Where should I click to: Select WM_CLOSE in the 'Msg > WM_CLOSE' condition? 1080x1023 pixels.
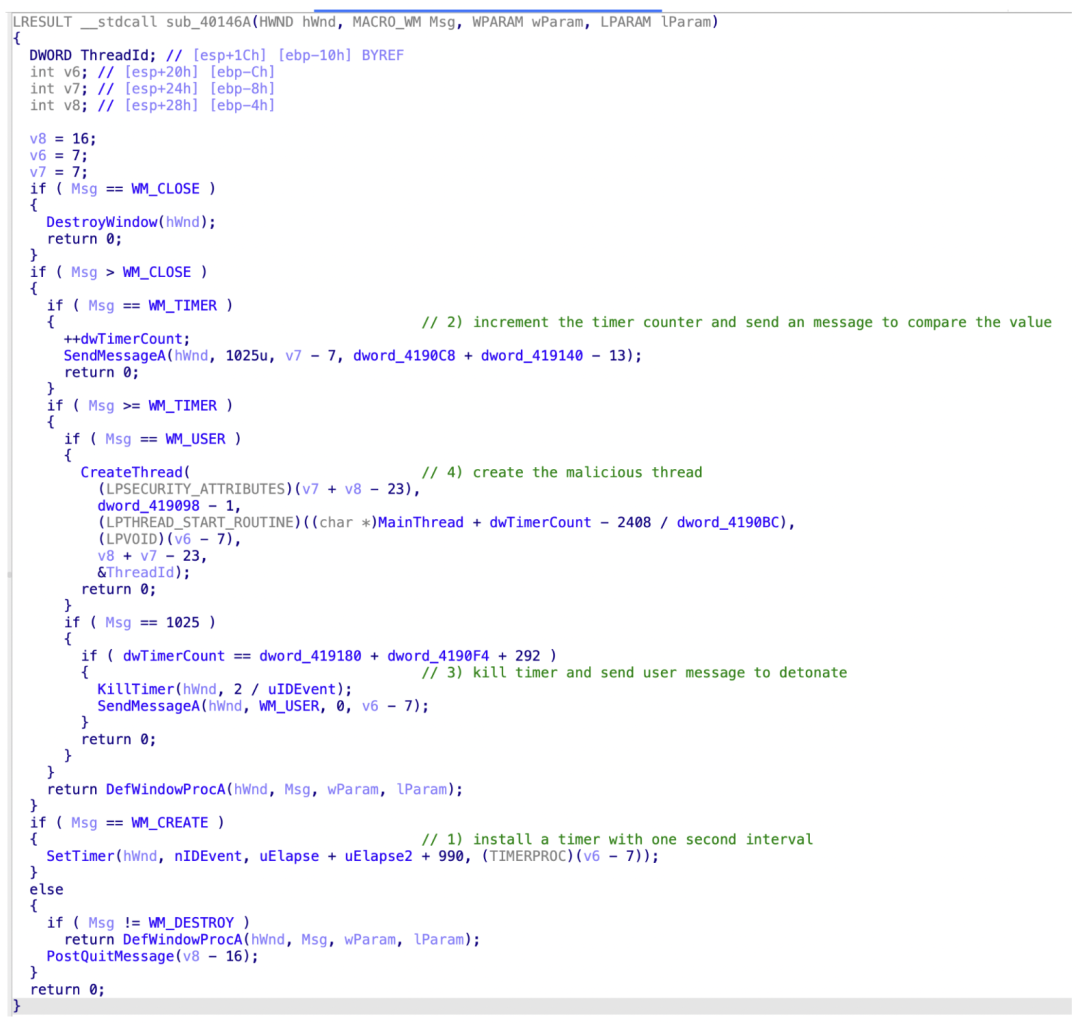157,272
